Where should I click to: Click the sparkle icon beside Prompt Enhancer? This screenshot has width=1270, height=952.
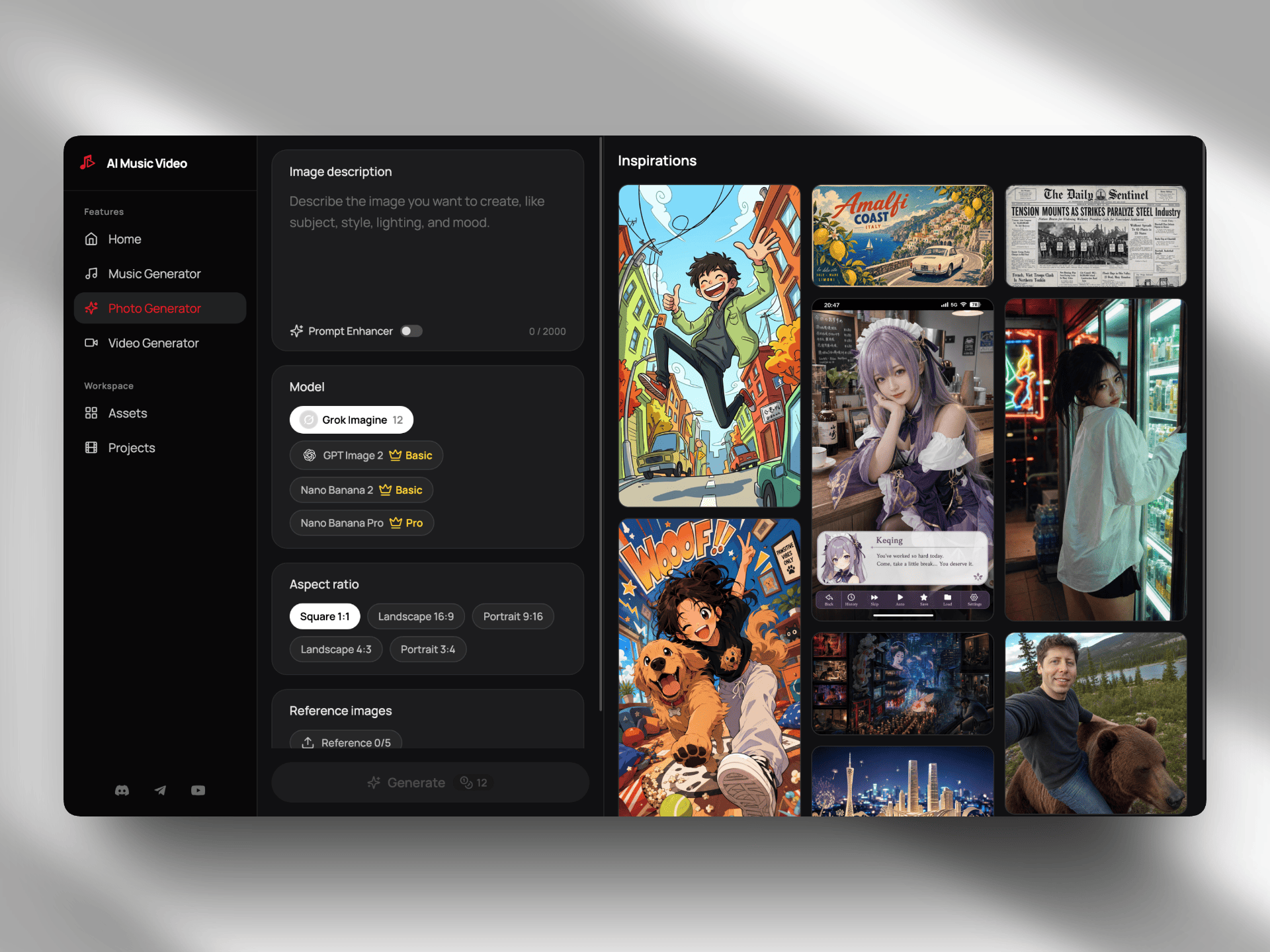(296, 331)
